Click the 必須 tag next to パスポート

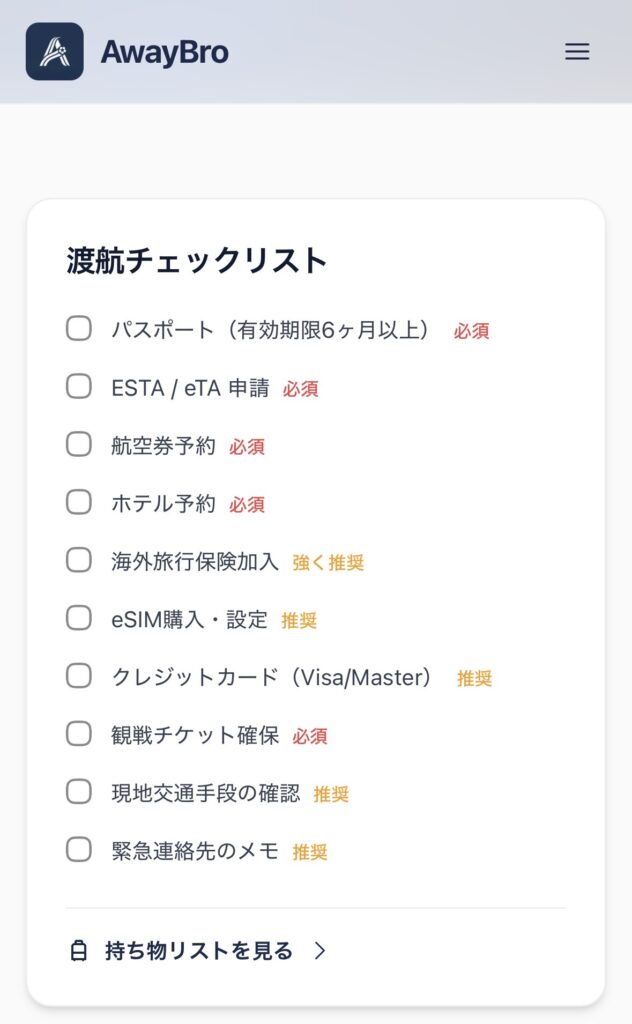click(471, 330)
